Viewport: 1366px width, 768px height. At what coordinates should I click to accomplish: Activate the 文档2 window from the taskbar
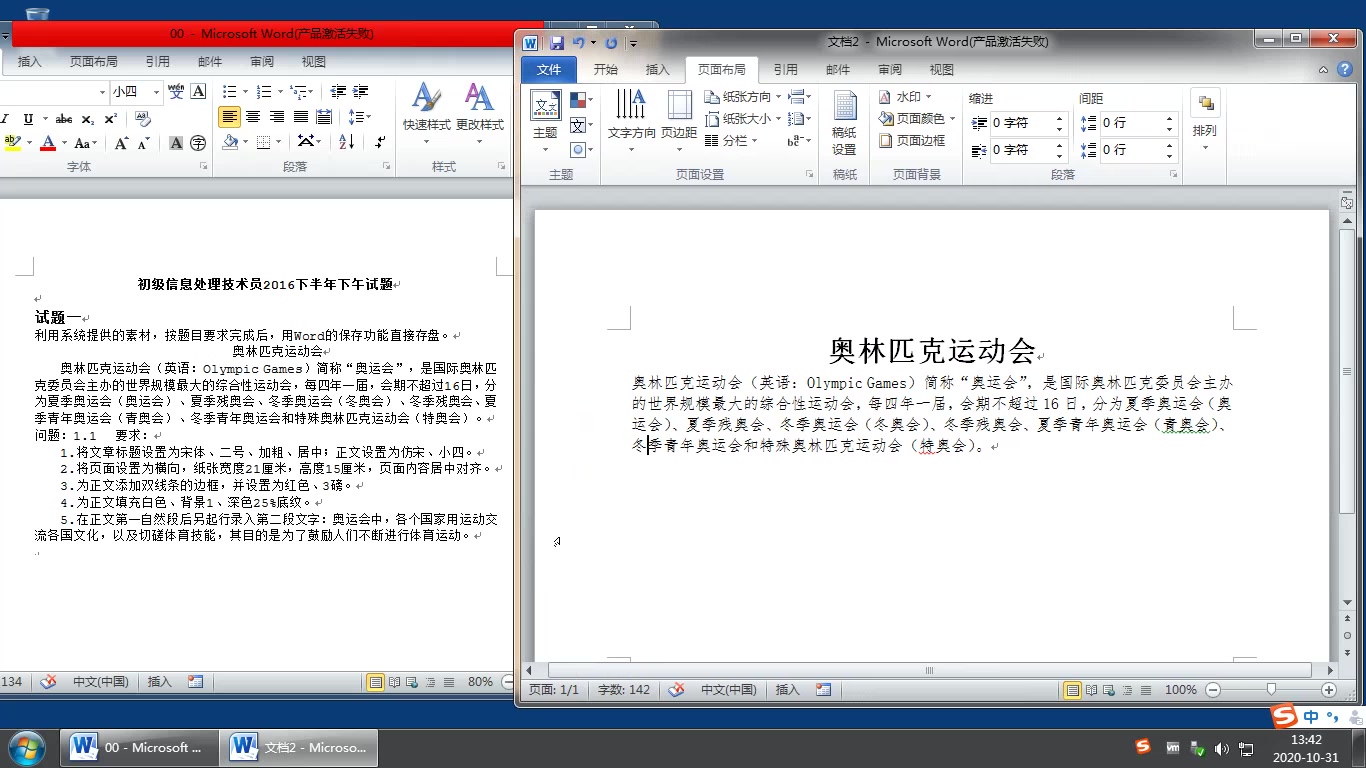pyautogui.click(x=299, y=747)
